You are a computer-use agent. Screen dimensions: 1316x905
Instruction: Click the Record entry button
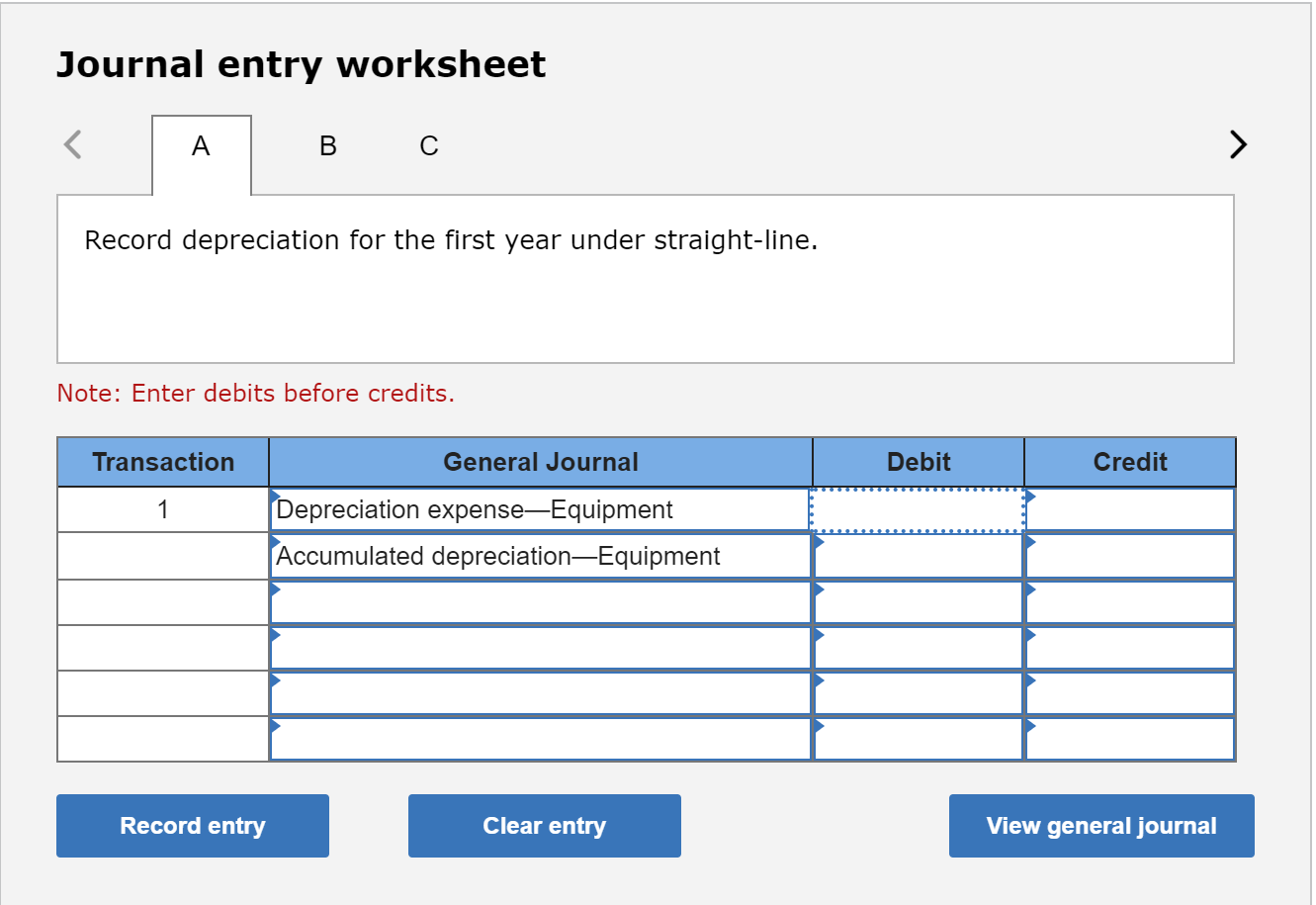[x=193, y=825]
